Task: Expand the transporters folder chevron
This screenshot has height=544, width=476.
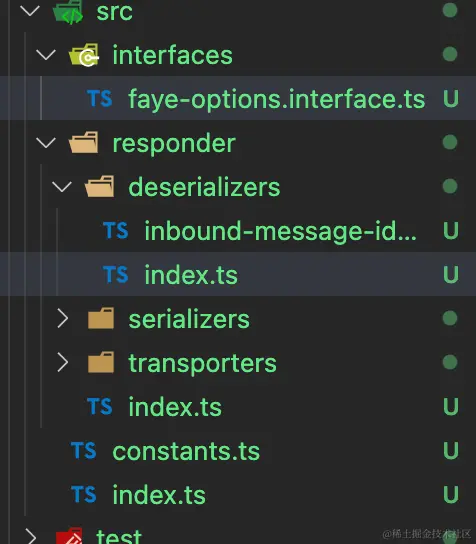Action: point(62,363)
